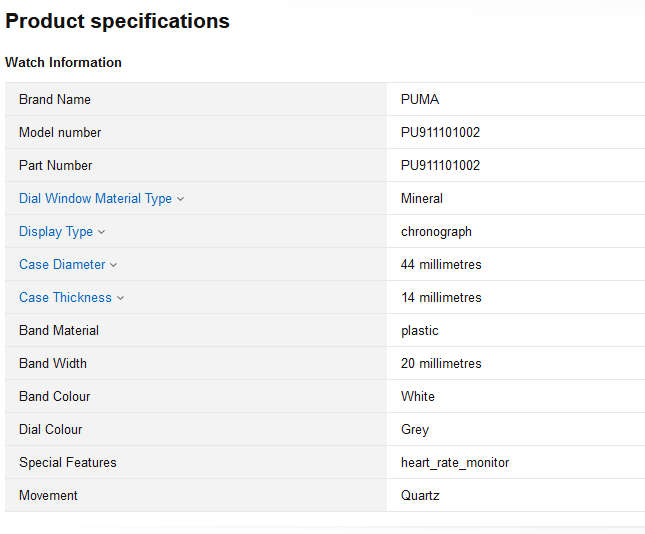This screenshot has width=645, height=534.
Task: Expand chevron beside Dial Window Material Type
Action: point(181,199)
